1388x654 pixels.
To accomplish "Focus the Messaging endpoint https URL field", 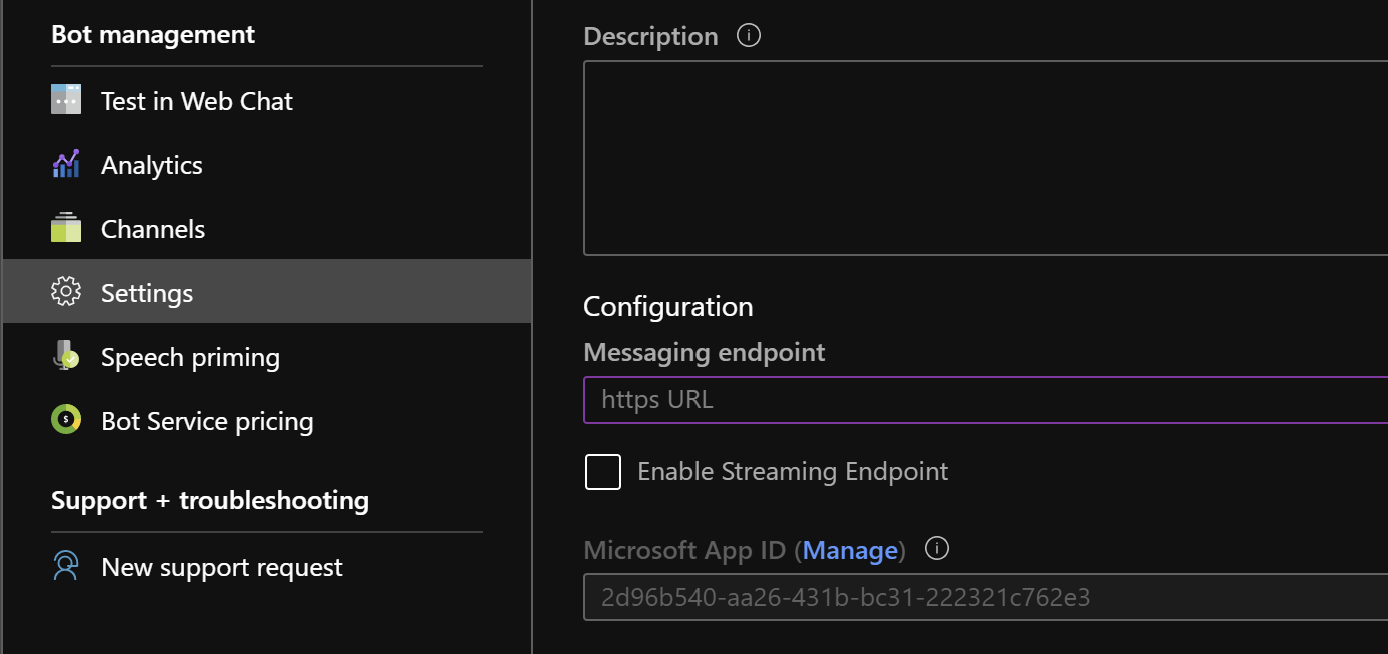I will point(985,400).
